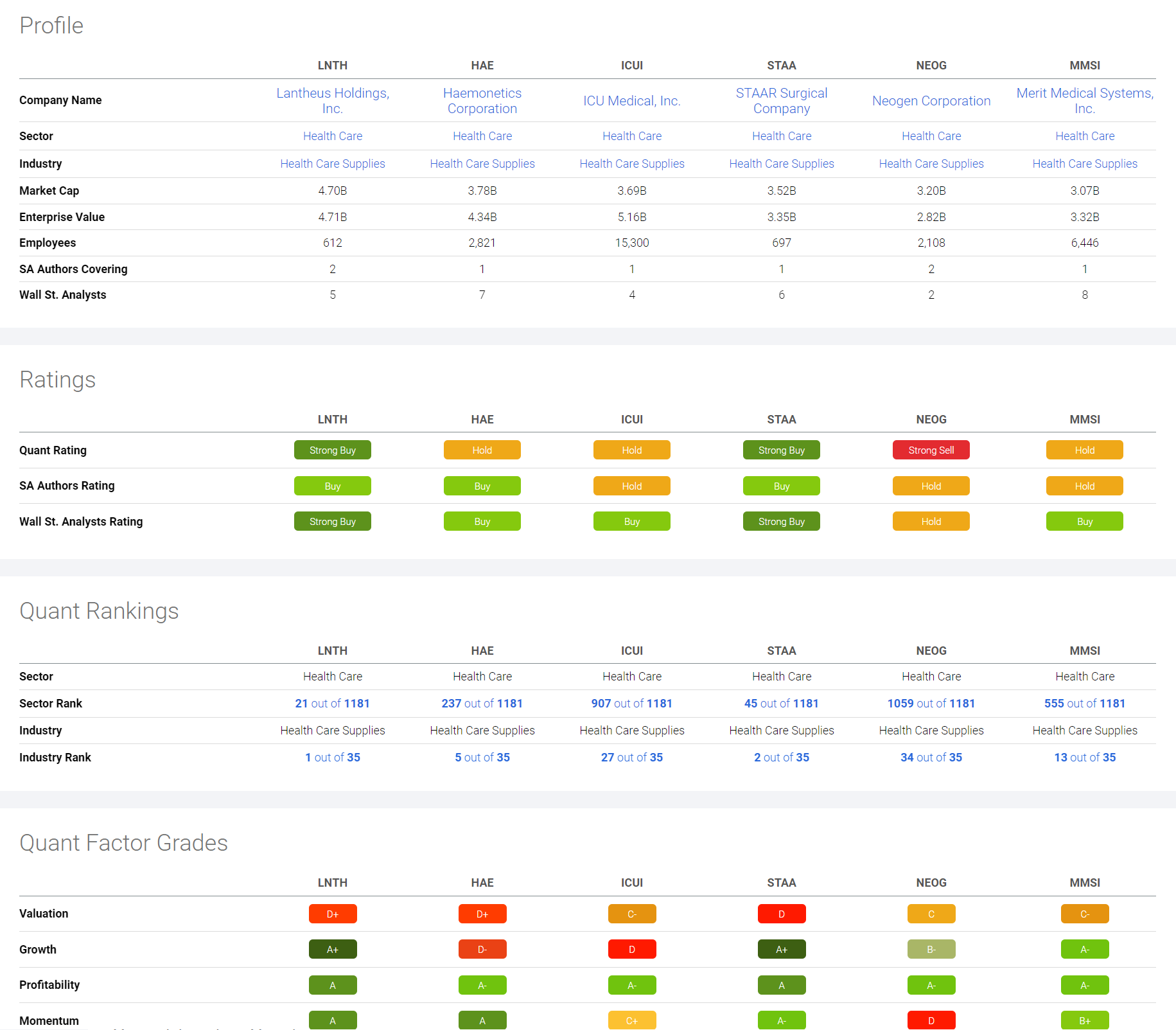Click STAA industry rank 2 out of 35
Screen dimensions: 1176x1030
point(782,758)
